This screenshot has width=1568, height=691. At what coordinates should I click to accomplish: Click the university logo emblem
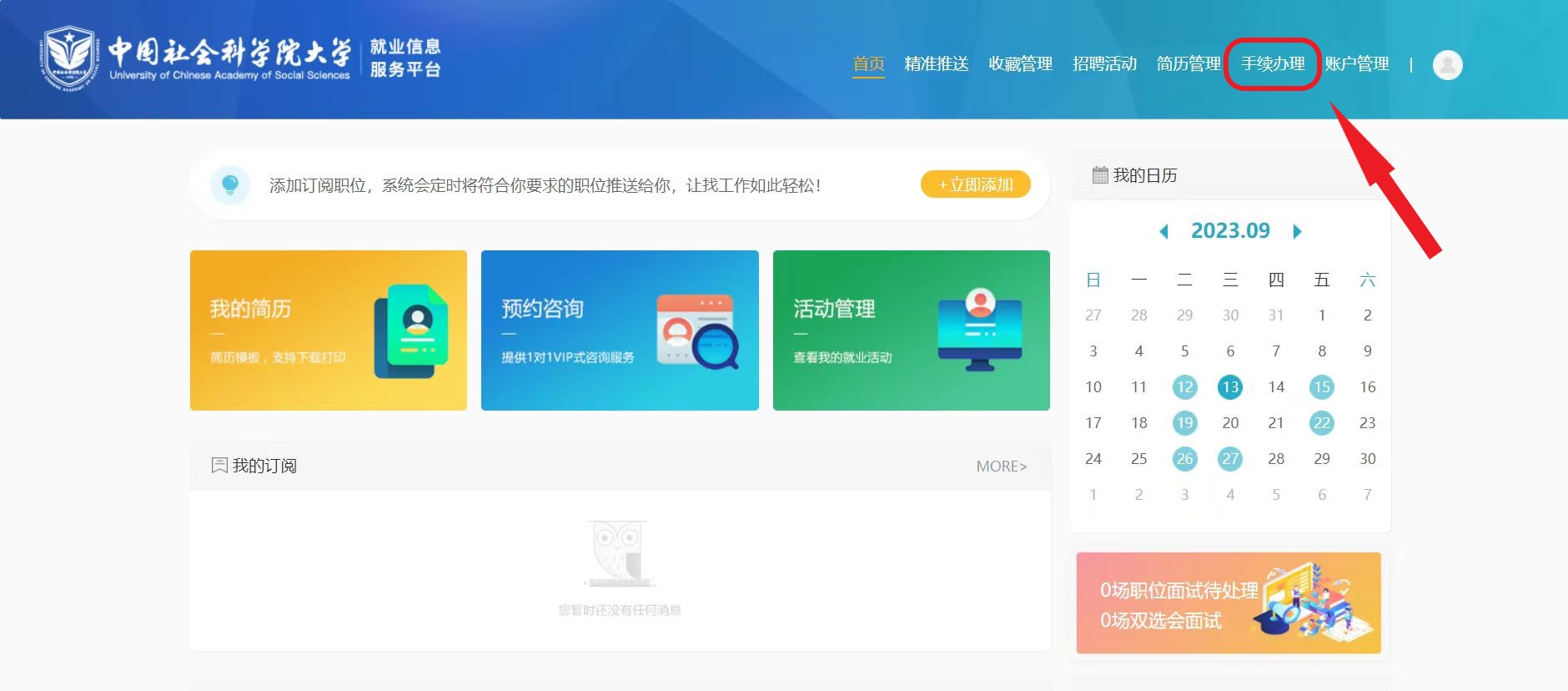pyautogui.click(x=68, y=57)
